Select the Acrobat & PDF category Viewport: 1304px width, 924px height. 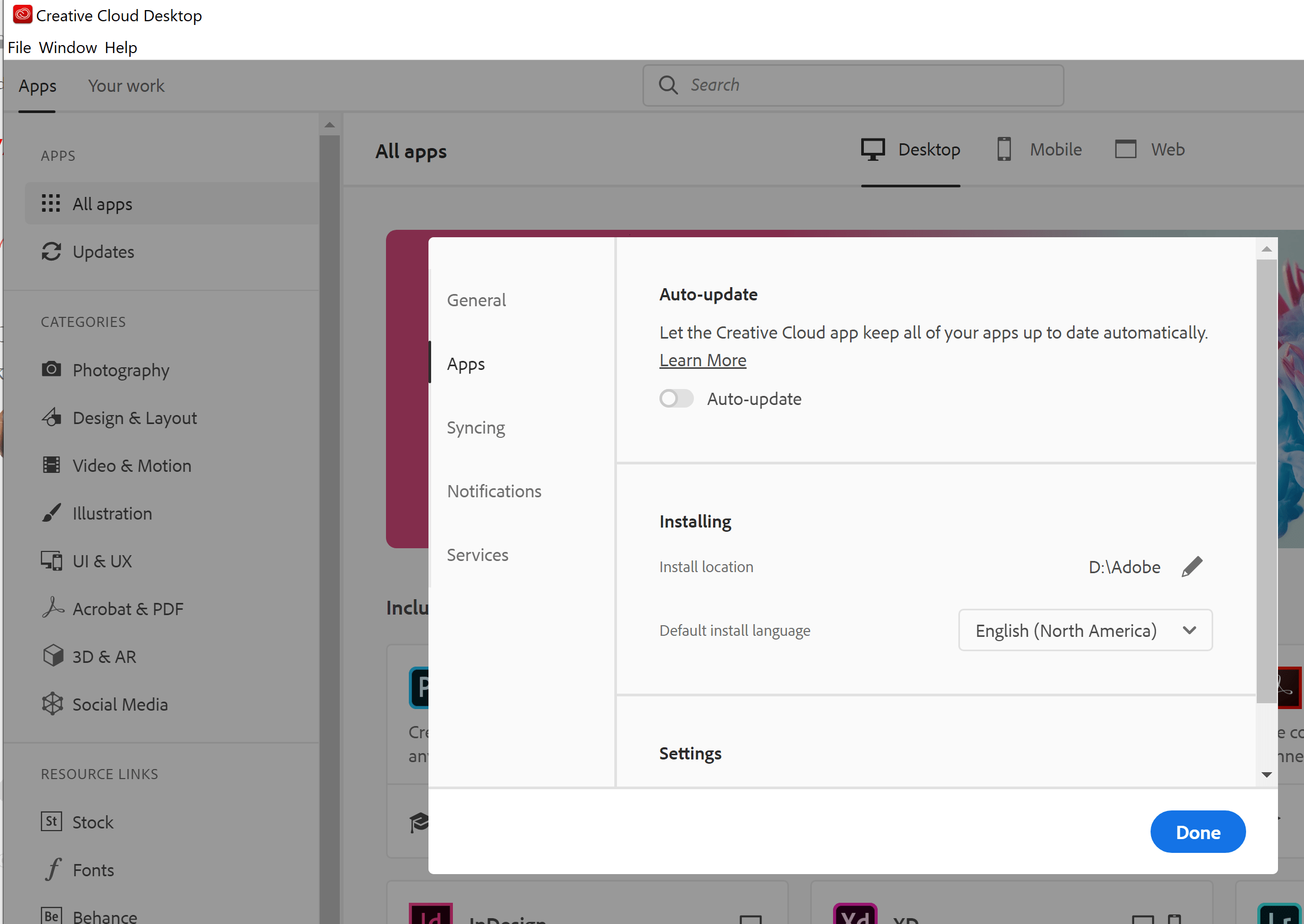coord(127,608)
